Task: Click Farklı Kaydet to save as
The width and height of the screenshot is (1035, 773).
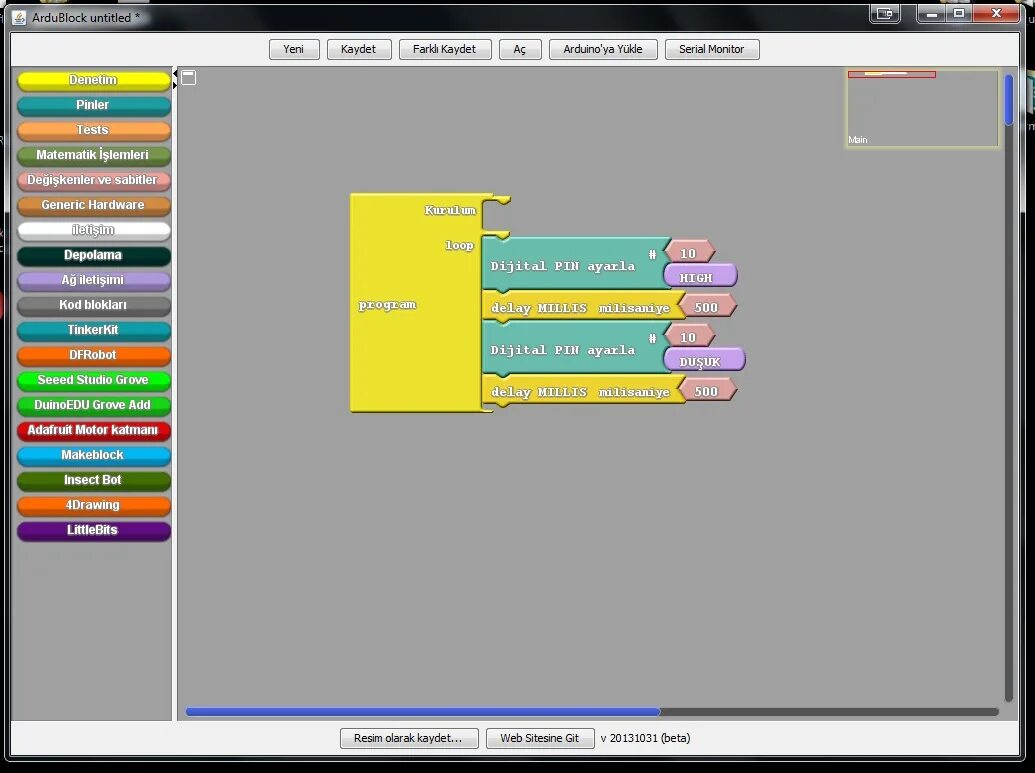Action: [444, 50]
